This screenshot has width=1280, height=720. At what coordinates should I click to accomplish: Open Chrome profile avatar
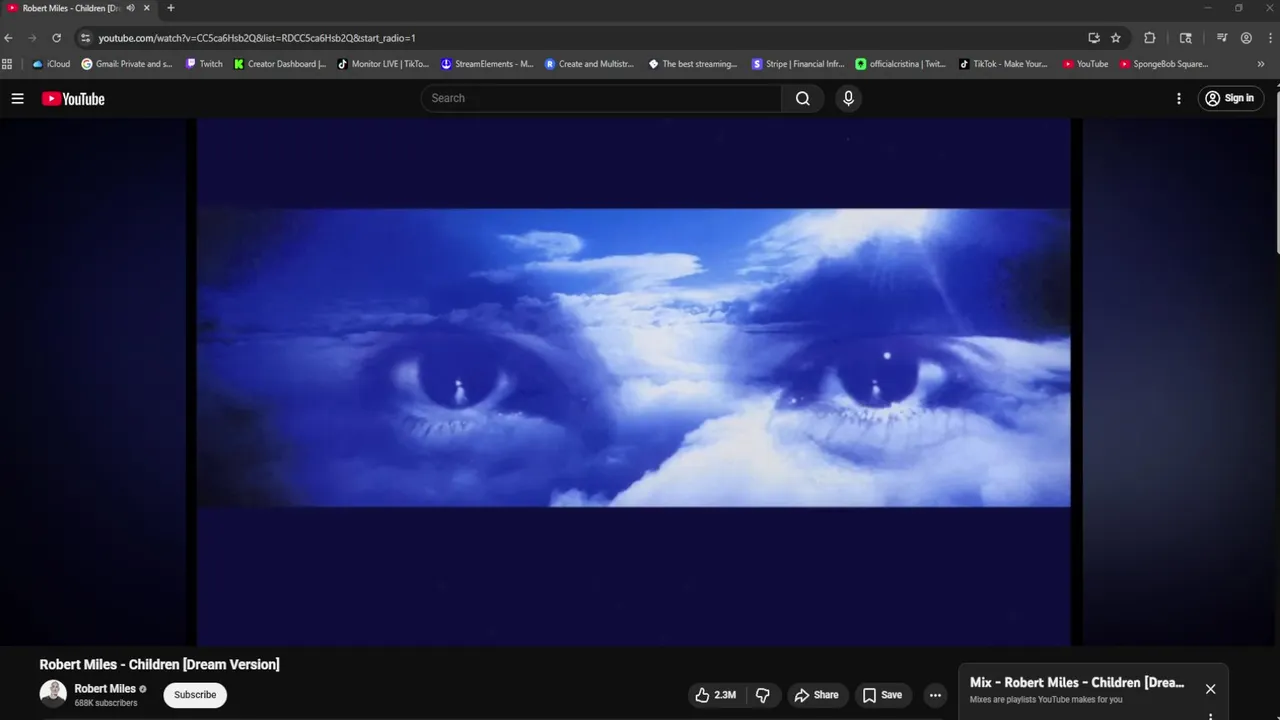(x=1246, y=38)
